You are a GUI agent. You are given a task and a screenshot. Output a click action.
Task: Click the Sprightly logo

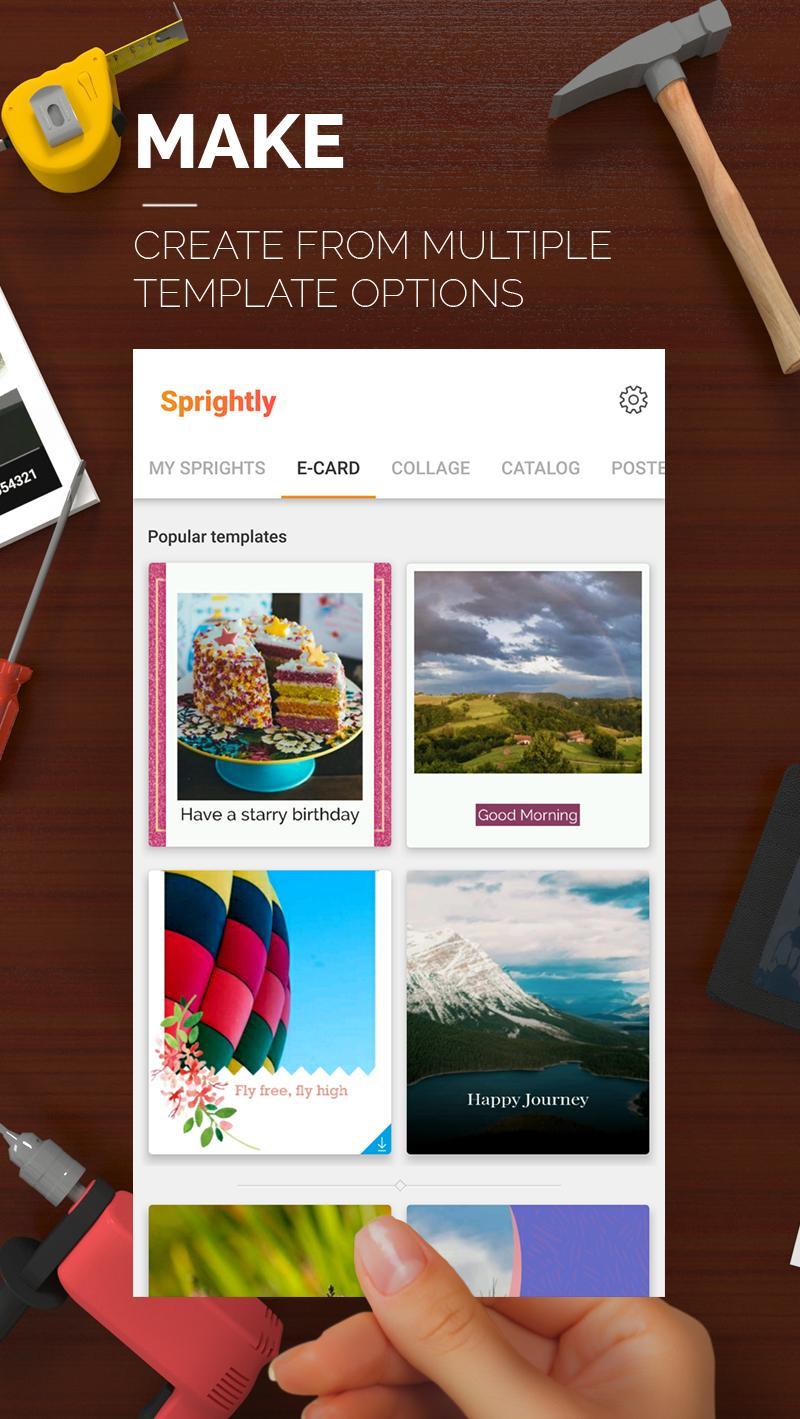pos(218,402)
